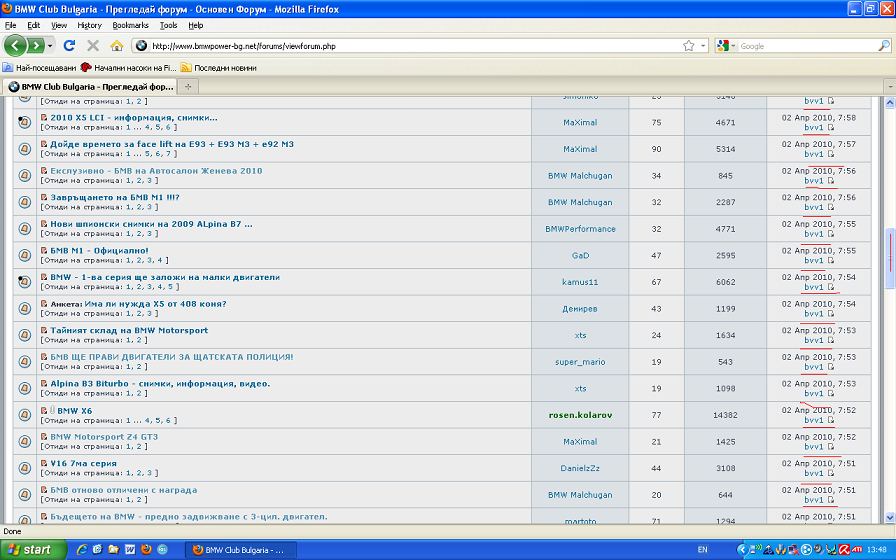Image resolution: width=896 pixels, height=560 pixels.
Task: Click the search magnifier icon
Action: click(883, 46)
